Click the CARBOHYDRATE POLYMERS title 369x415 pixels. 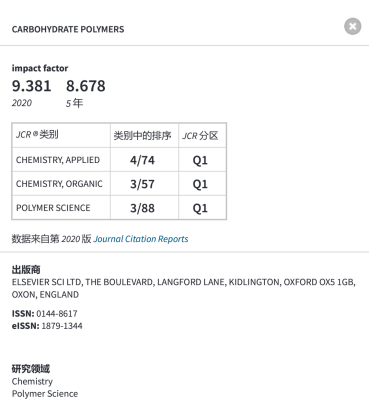click(68, 29)
